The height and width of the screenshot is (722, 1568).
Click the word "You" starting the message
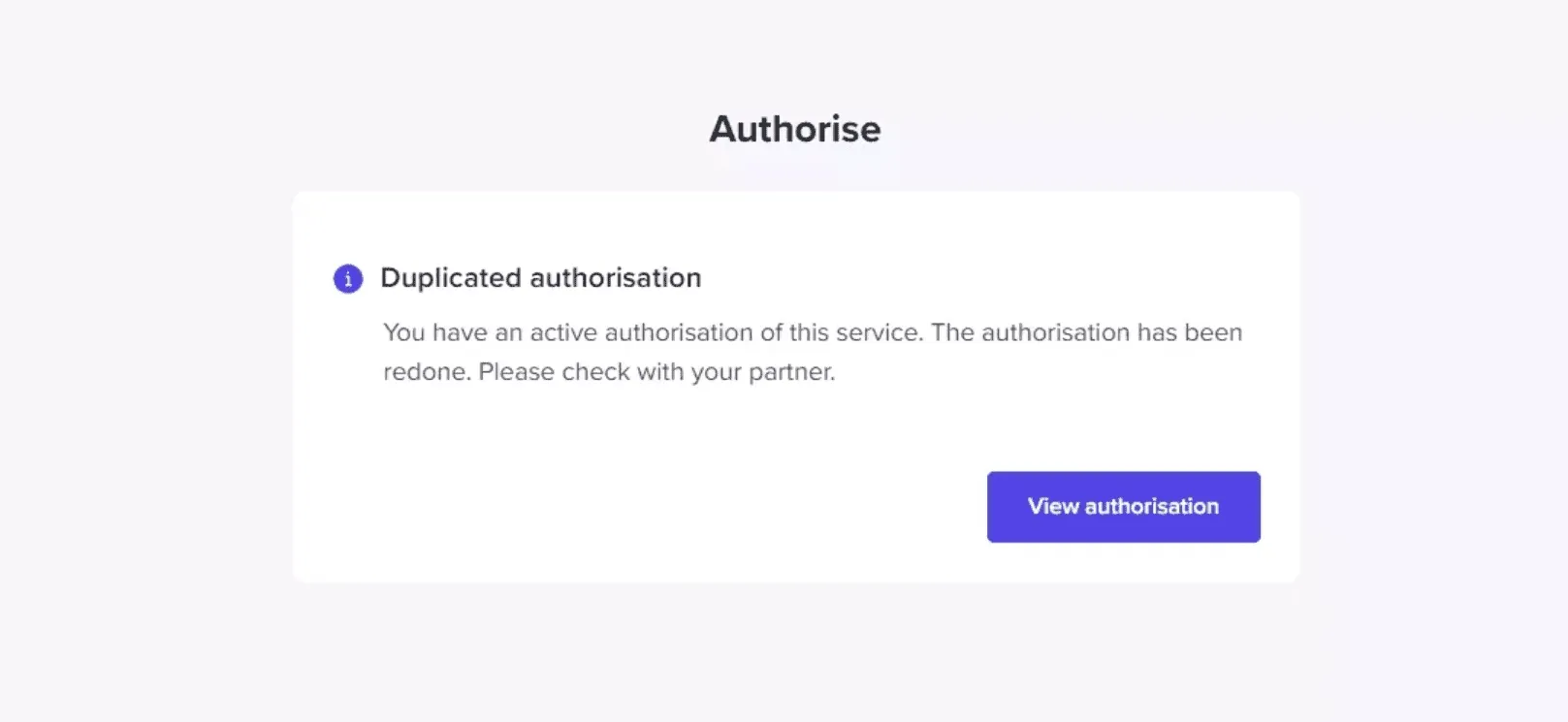(404, 332)
